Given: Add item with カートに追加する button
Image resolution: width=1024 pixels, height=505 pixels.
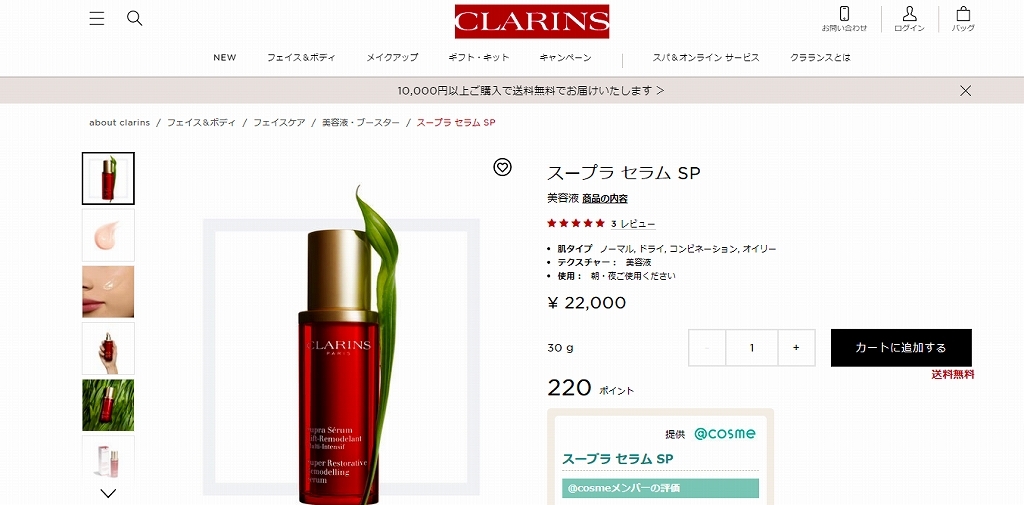Looking at the screenshot, I should point(901,348).
